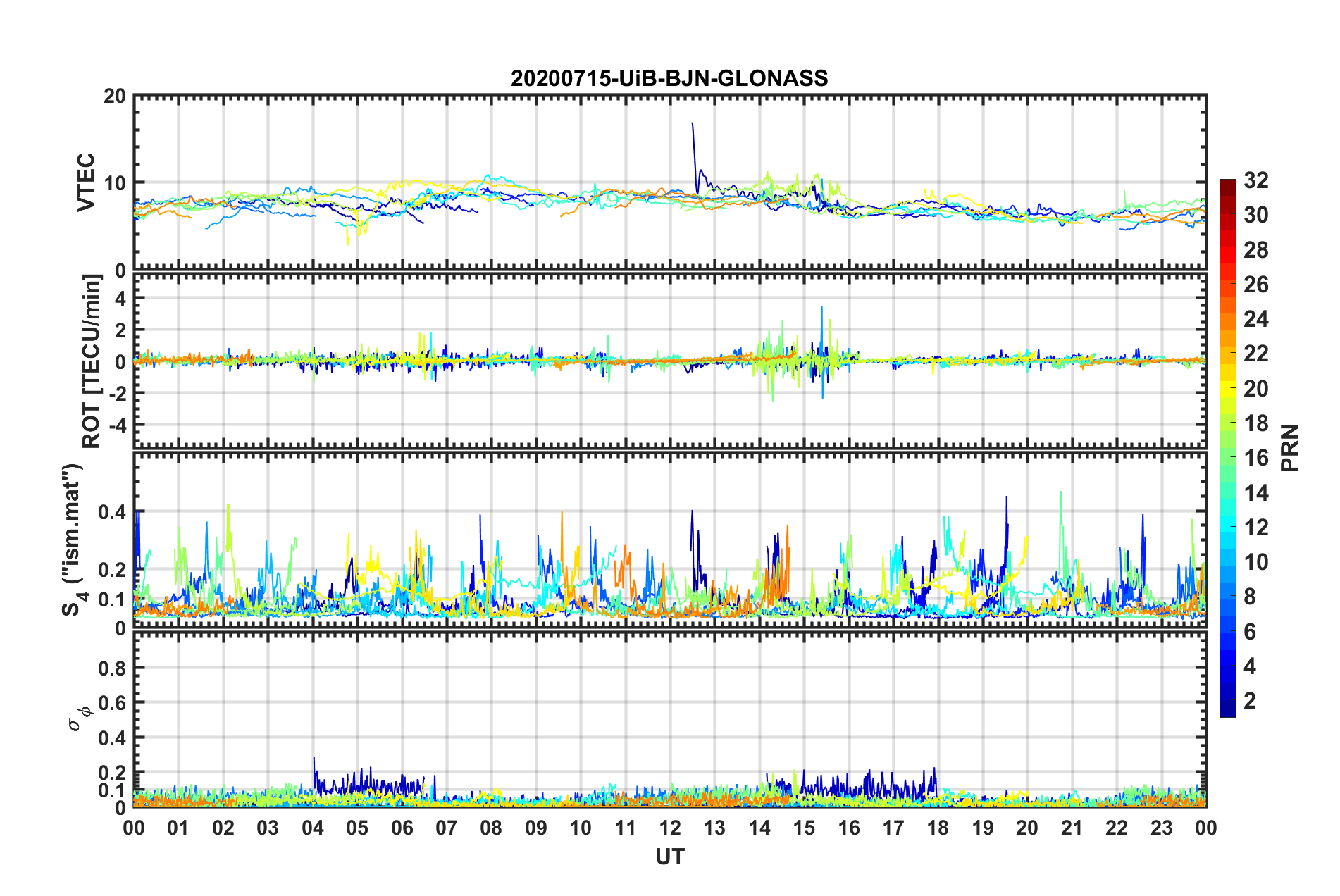Click colorbar tick value 4
Image resolution: width=1340 pixels, height=896 pixels.
(x=1250, y=666)
